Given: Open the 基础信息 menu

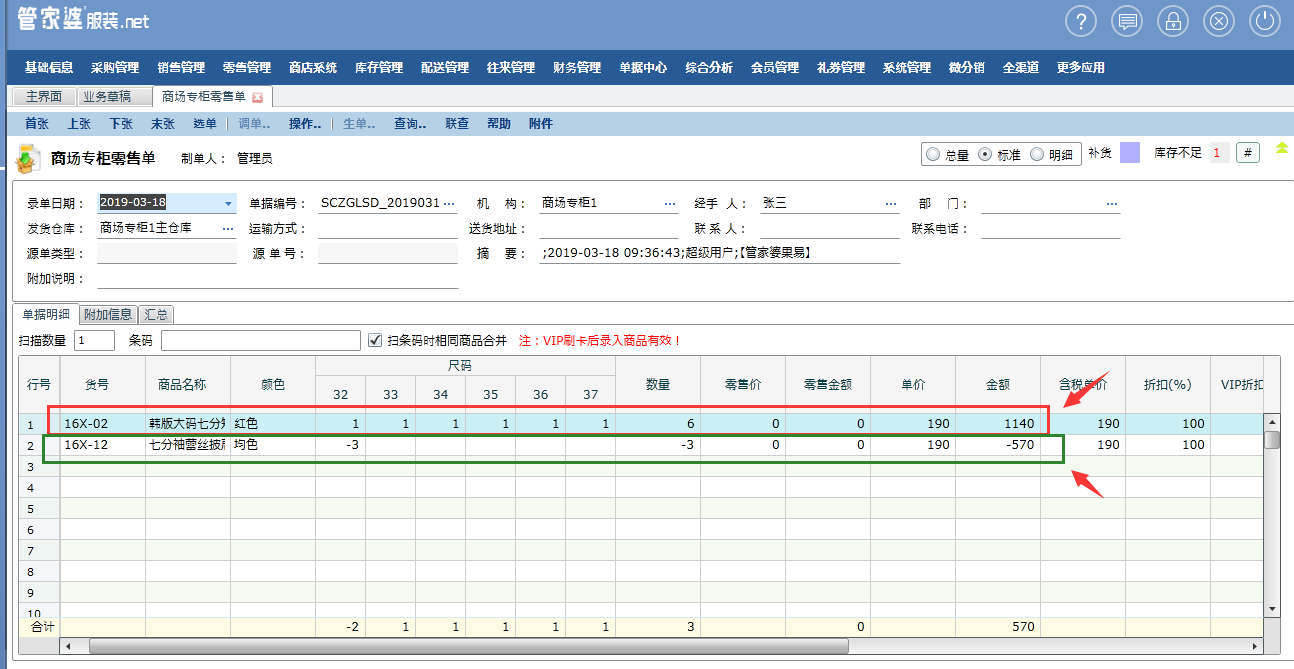Looking at the screenshot, I should [49, 68].
